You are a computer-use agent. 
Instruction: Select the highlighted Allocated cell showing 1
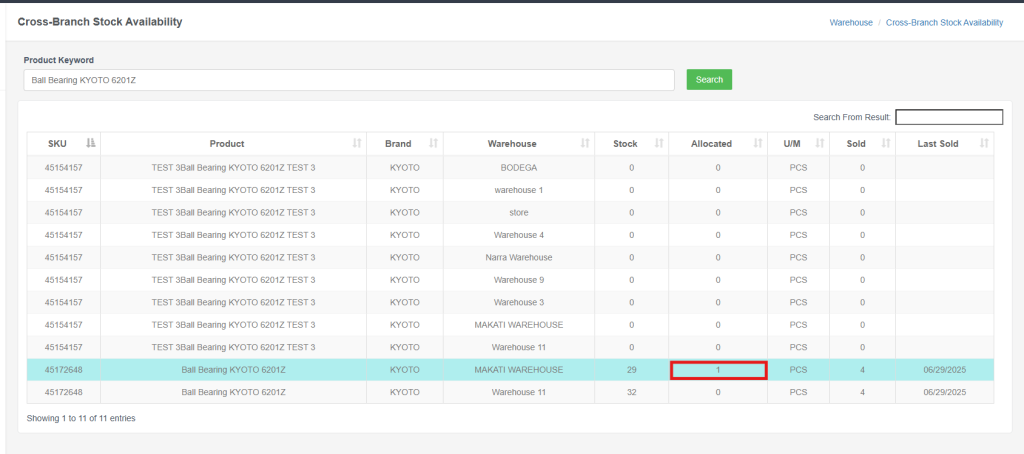pos(718,370)
